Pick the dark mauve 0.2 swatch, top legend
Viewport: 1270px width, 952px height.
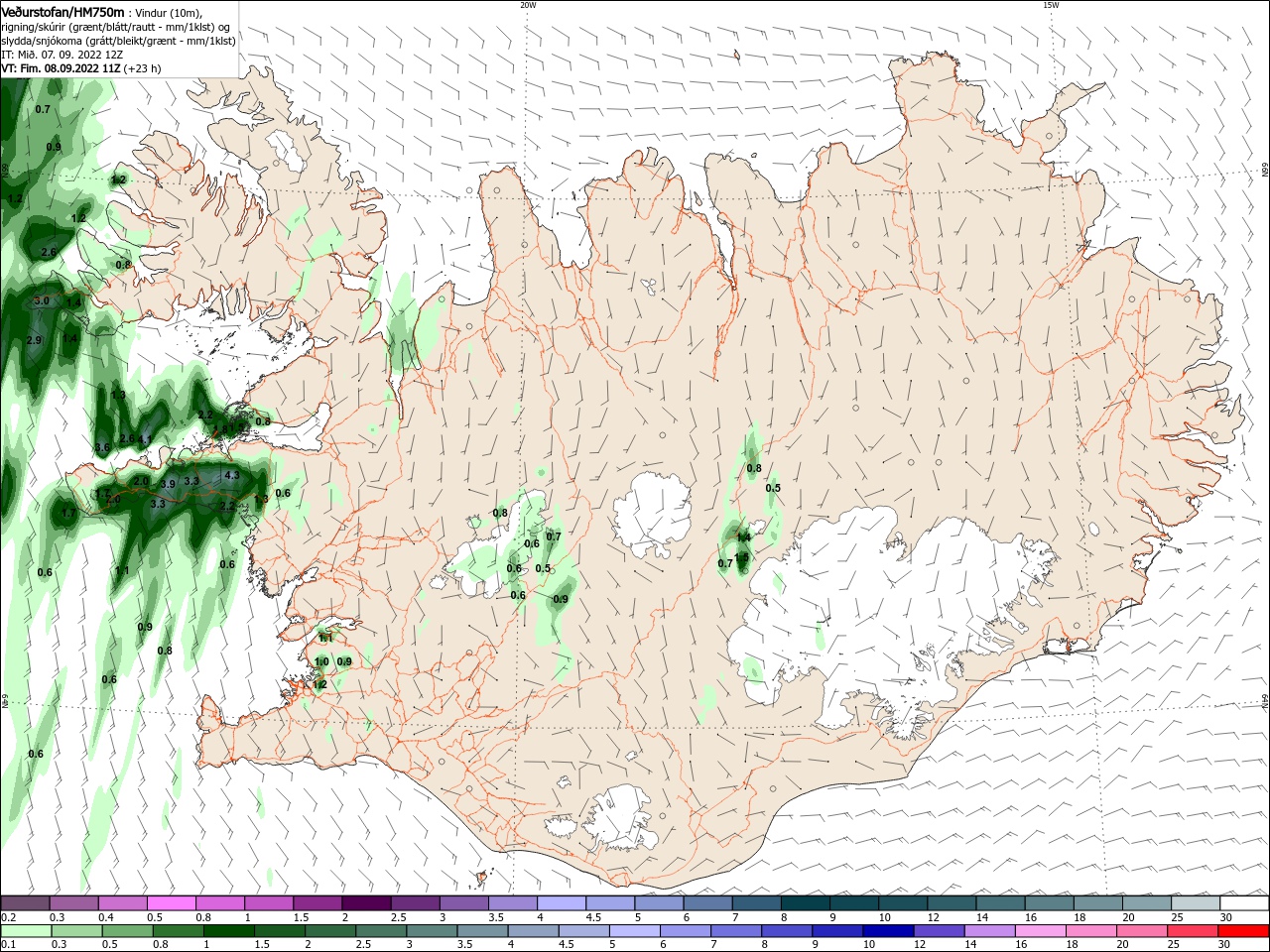25,902
